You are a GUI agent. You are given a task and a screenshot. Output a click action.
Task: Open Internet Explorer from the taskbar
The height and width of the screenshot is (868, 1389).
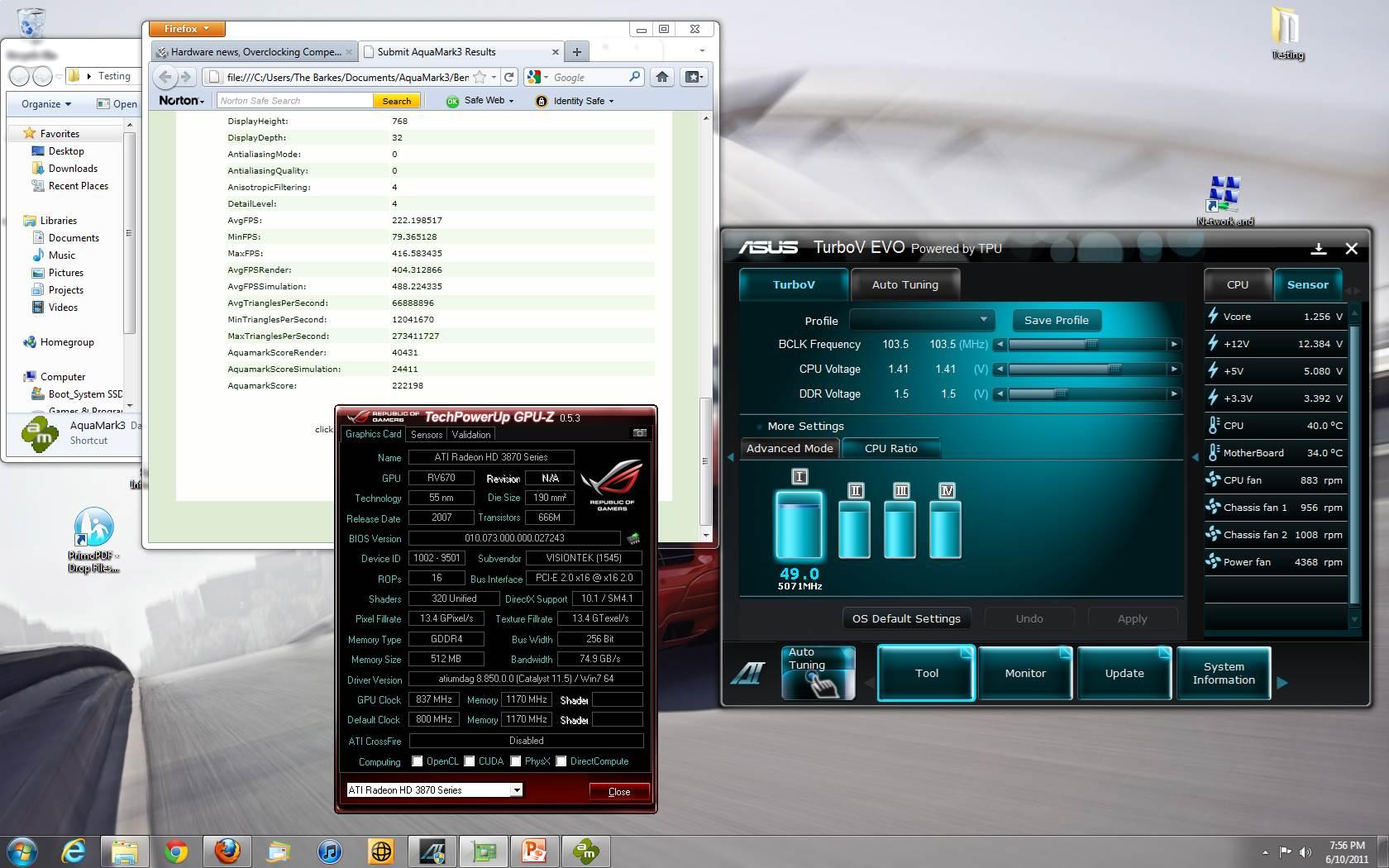pos(74,851)
